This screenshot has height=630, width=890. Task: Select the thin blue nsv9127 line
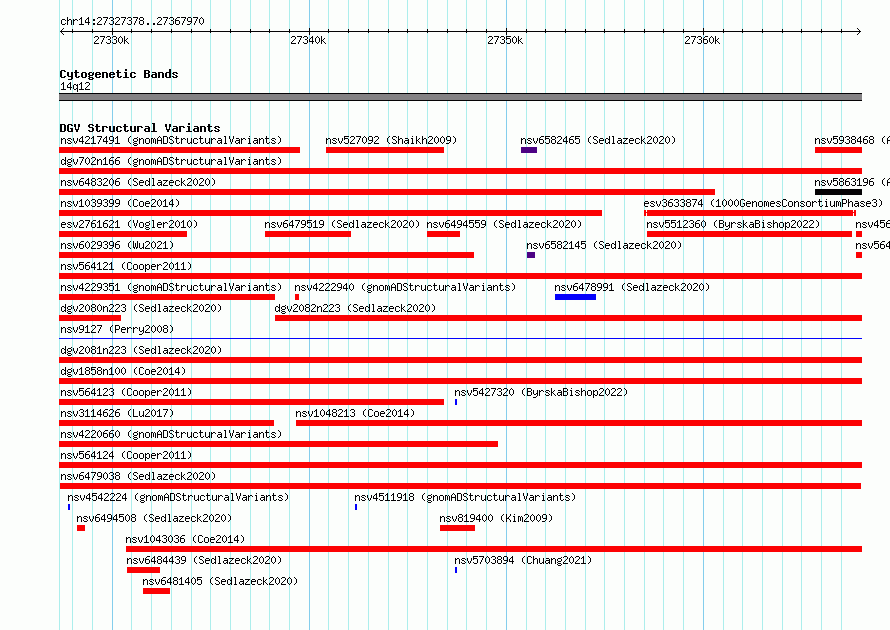[460, 339]
